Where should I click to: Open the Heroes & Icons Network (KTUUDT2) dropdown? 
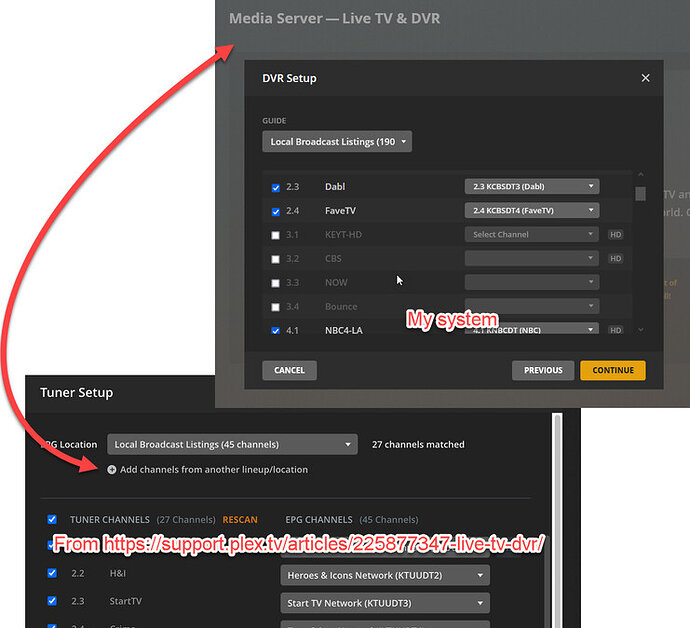(385, 575)
